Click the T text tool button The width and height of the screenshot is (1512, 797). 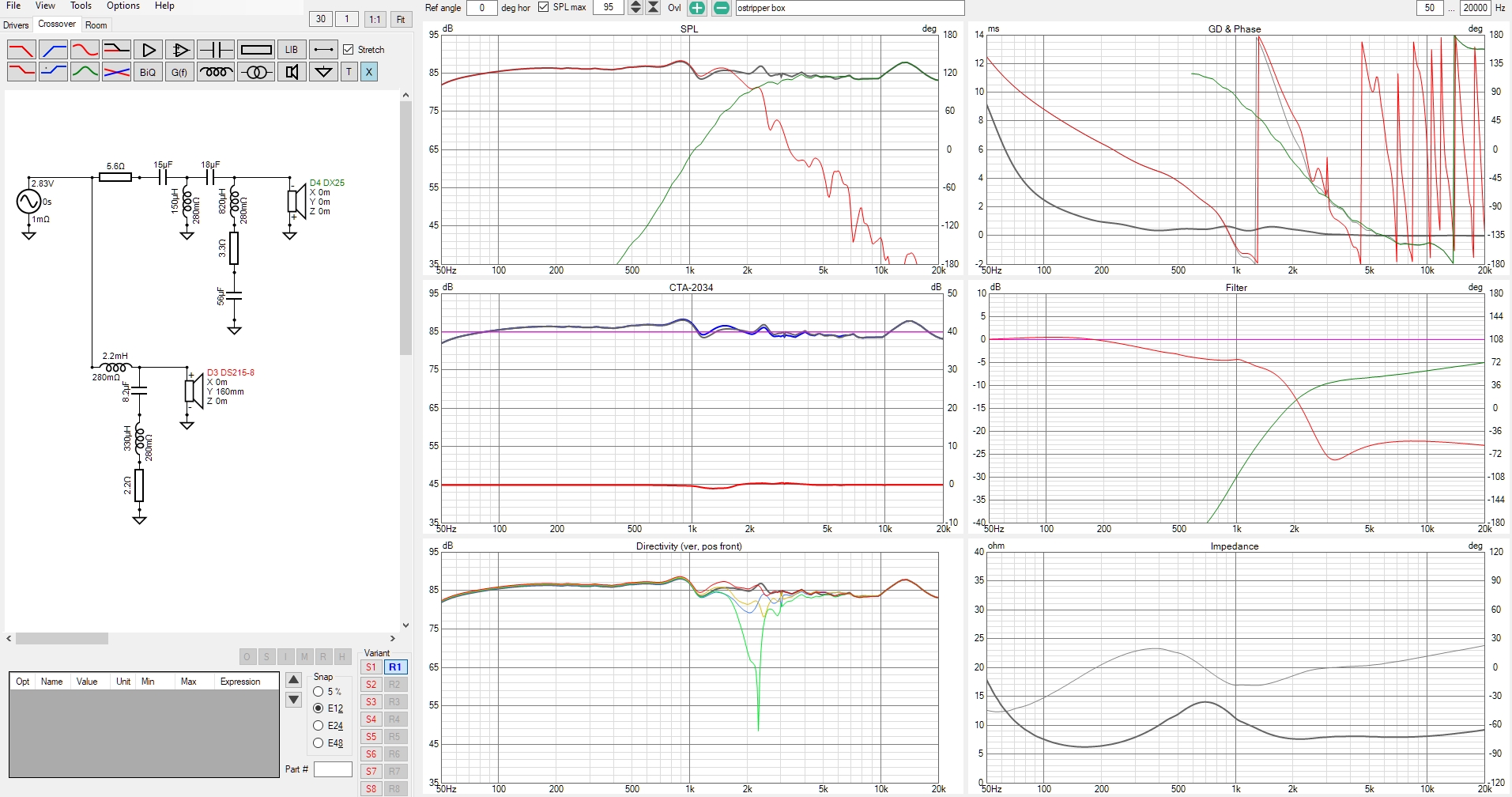pyautogui.click(x=349, y=72)
